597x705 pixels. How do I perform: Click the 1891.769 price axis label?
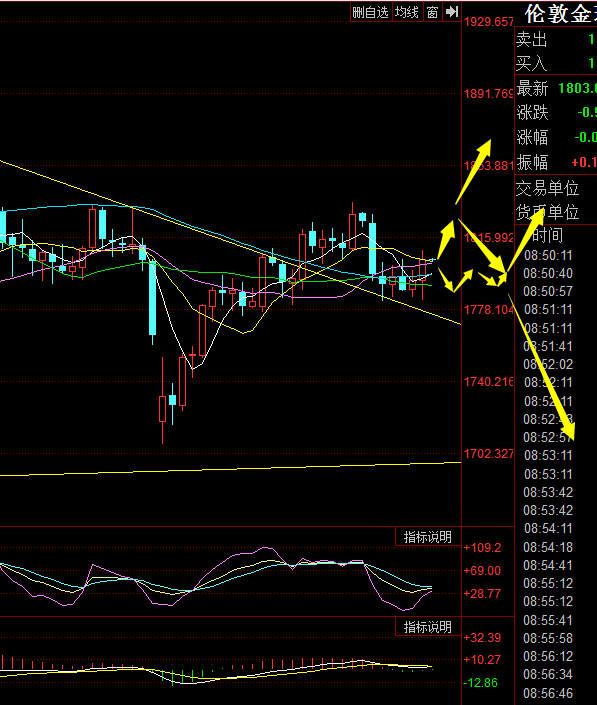[489, 94]
